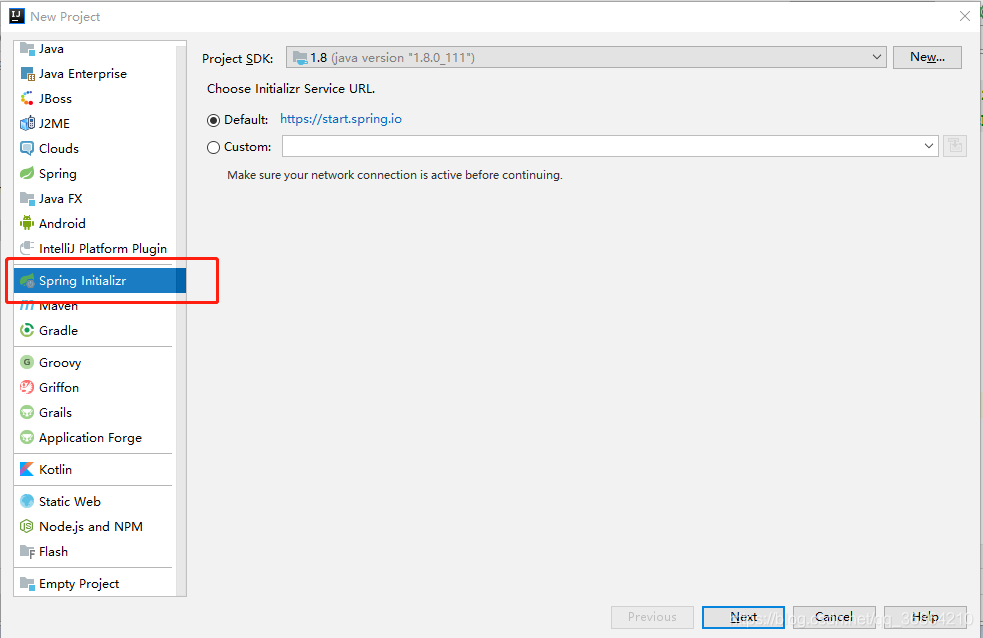Choose the Android project type
The height and width of the screenshot is (638, 983).
(95, 223)
